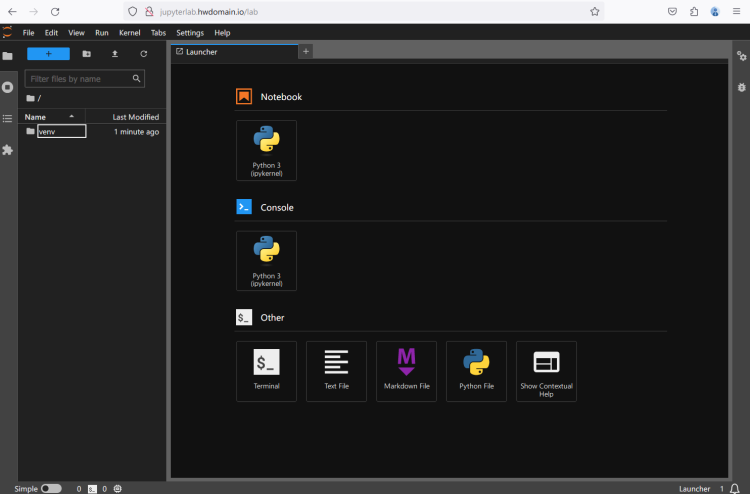This screenshot has height=494, width=750.
Task: Click the padlock site security icon
Action: coord(149,11)
